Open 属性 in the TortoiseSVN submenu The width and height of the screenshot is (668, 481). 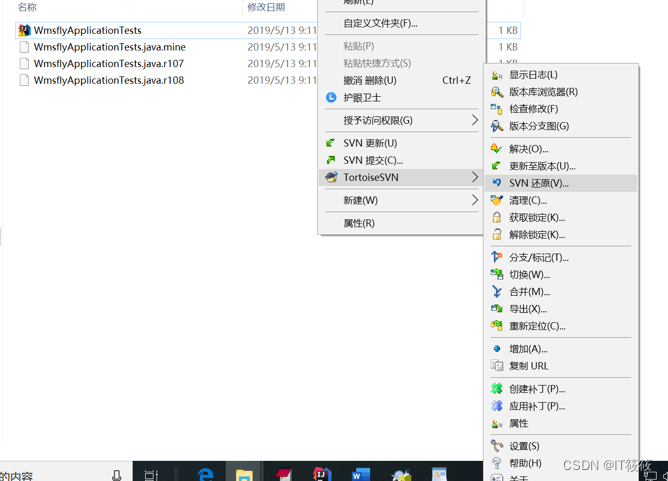coord(561,423)
